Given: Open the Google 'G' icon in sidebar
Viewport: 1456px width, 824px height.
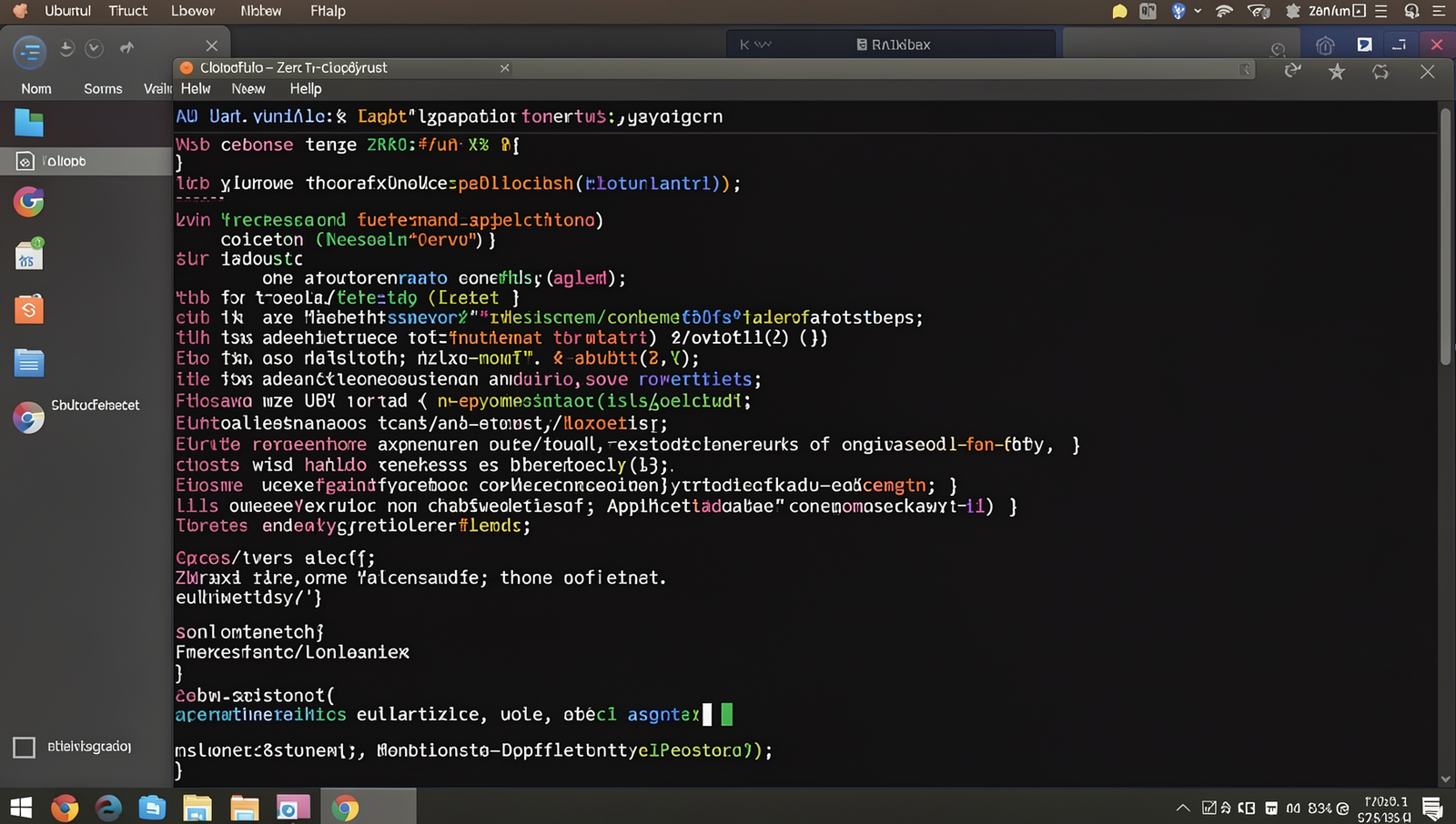Looking at the screenshot, I should click(x=28, y=201).
